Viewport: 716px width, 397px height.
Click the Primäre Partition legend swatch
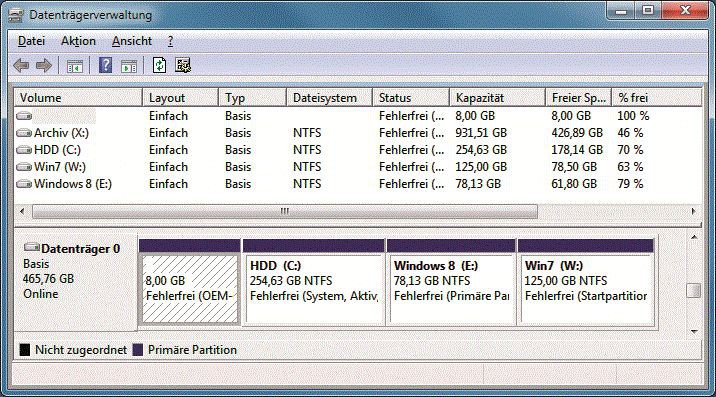tap(138, 350)
